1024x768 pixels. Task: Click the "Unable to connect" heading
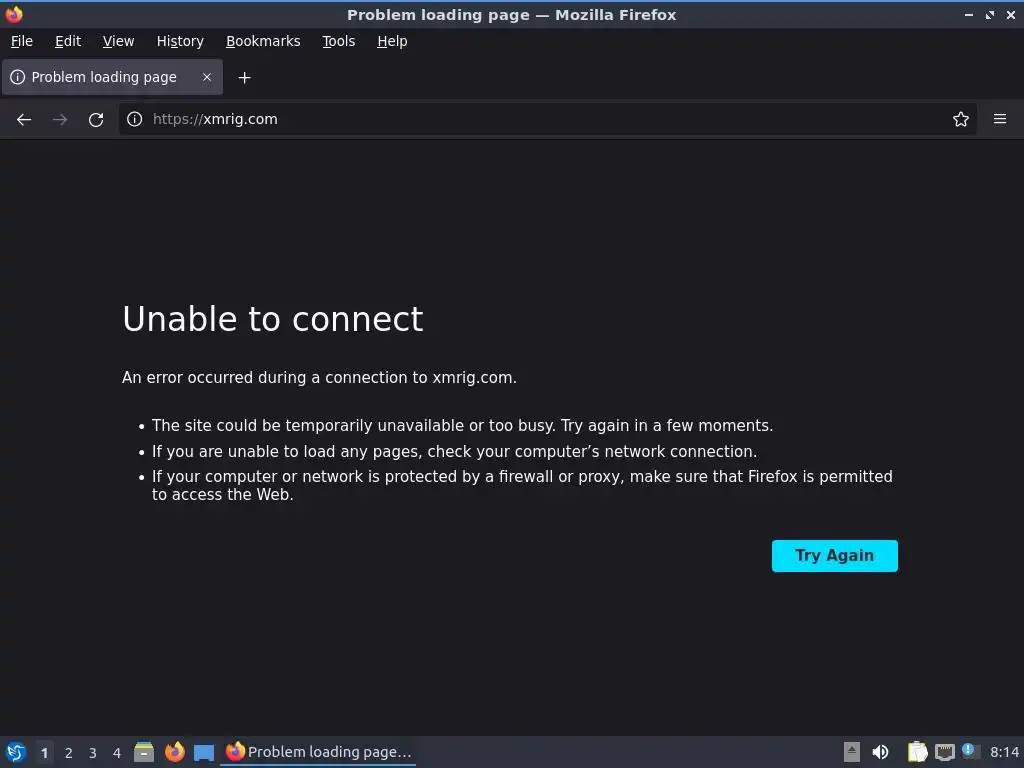click(x=272, y=319)
